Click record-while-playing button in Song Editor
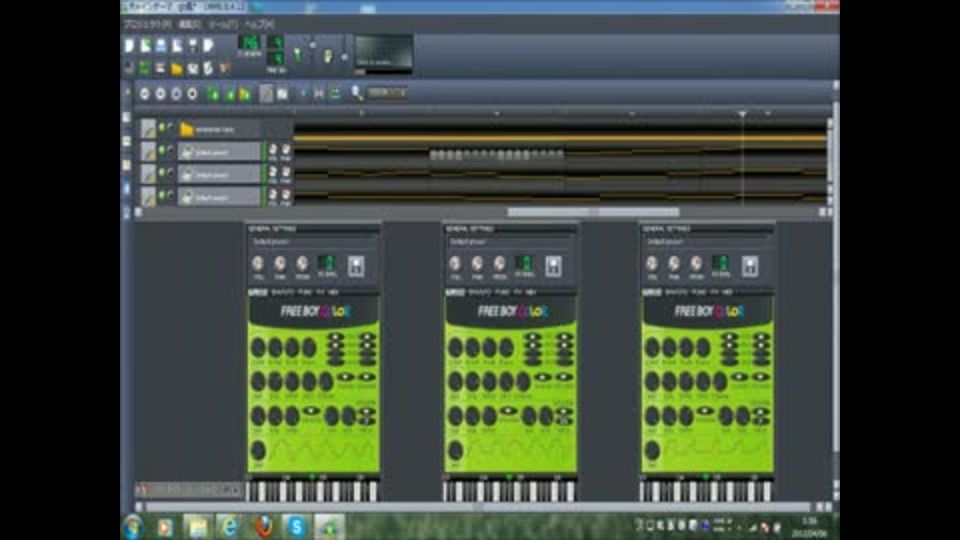The width and height of the screenshot is (960, 540). 176,94
